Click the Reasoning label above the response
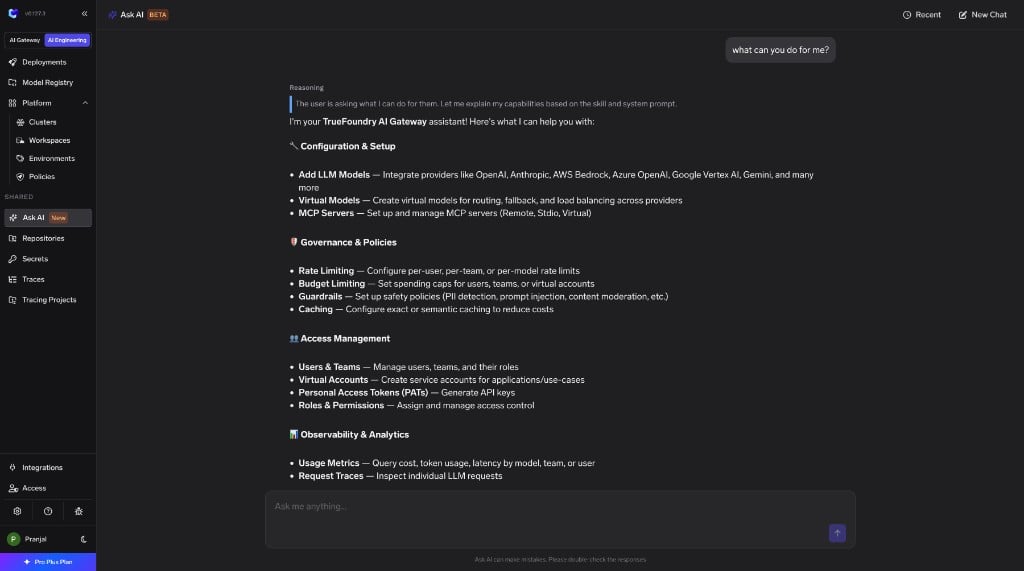The image size is (1024, 571). click(x=306, y=88)
